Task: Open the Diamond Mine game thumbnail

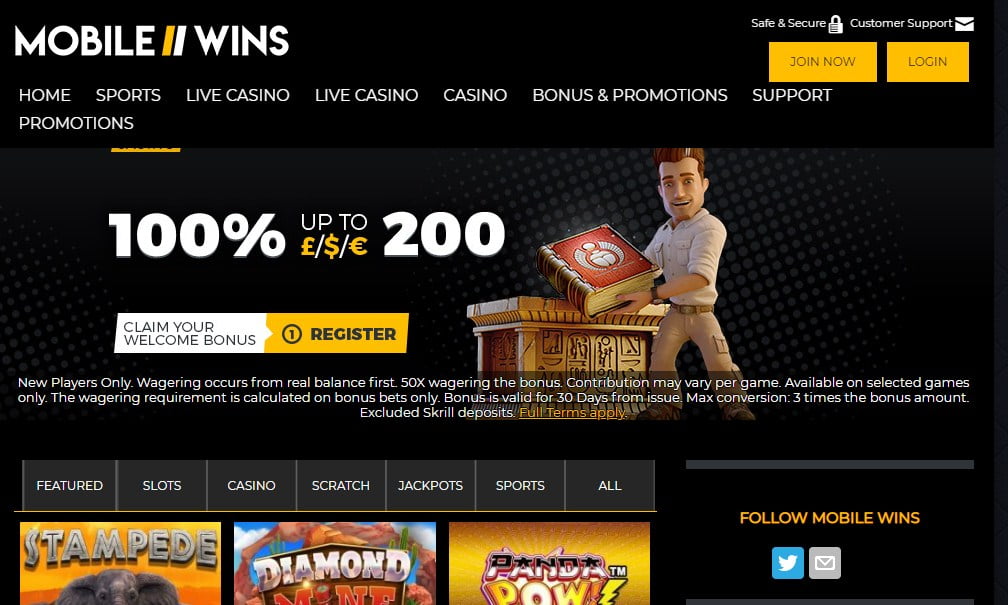Action: pyautogui.click(x=335, y=563)
